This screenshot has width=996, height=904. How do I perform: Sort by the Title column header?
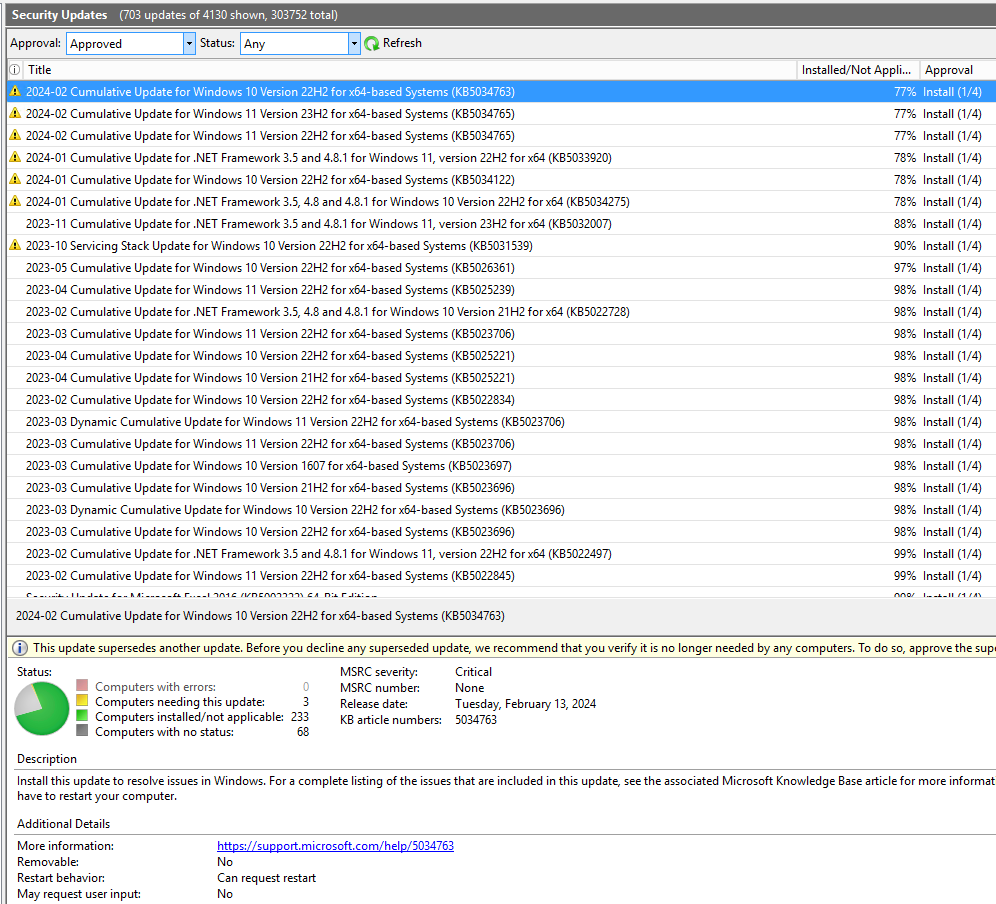pos(410,70)
